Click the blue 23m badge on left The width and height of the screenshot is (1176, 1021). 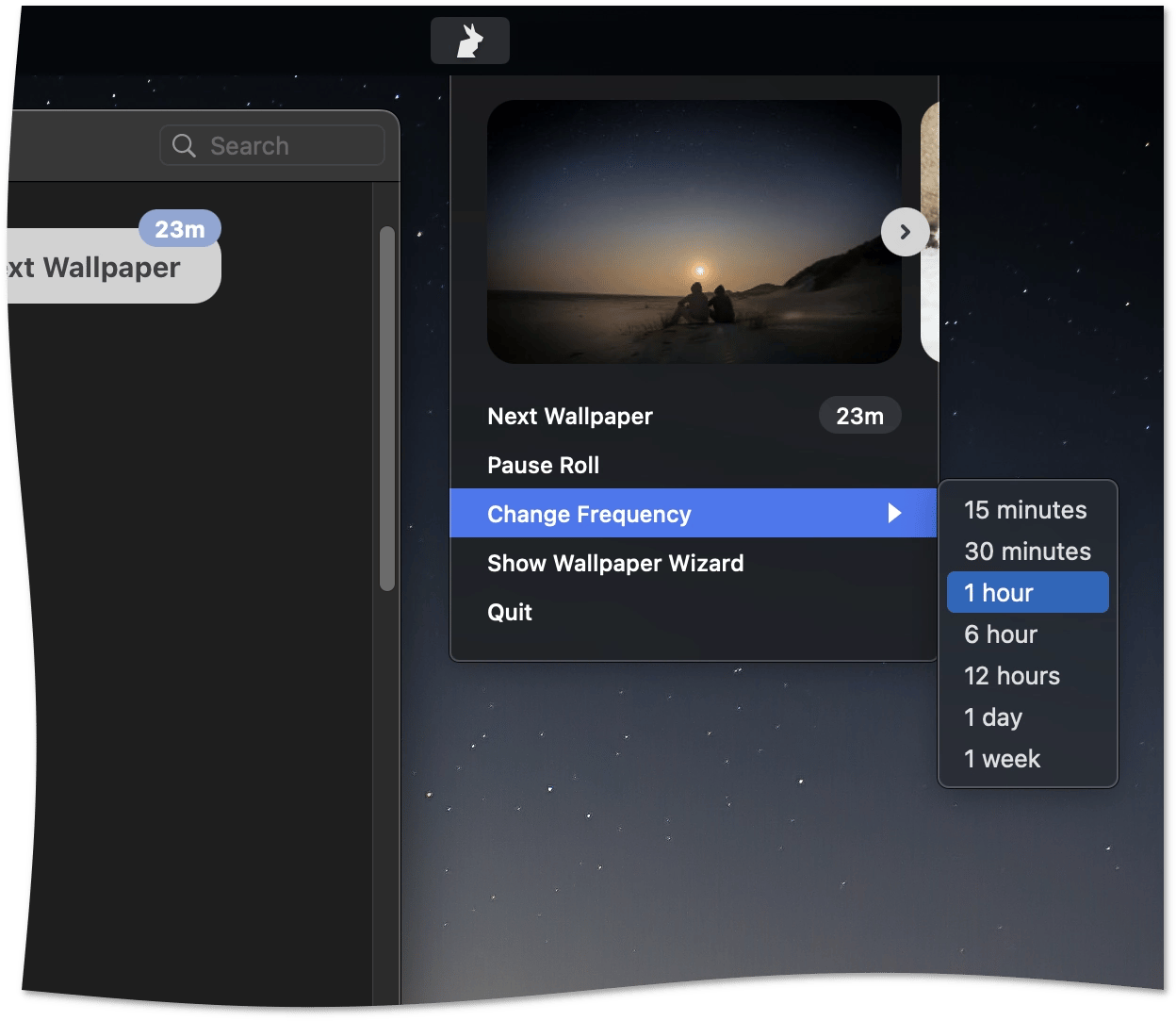pos(179,229)
